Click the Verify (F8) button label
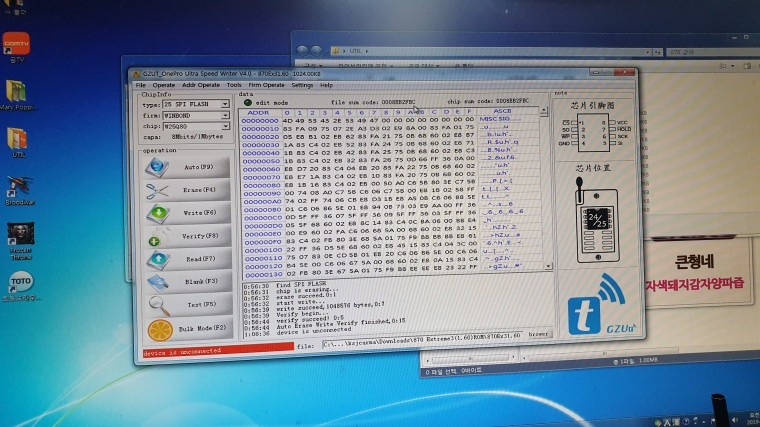Image resolution: width=760 pixels, height=427 pixels. (x=200, y=236)
